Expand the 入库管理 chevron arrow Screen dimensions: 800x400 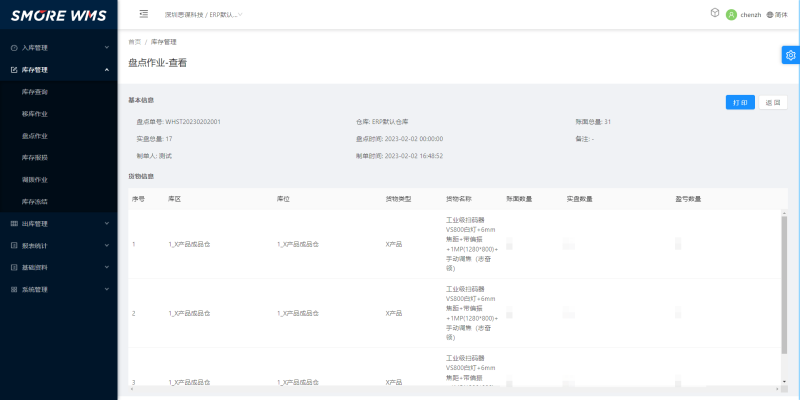coord(106,47)
